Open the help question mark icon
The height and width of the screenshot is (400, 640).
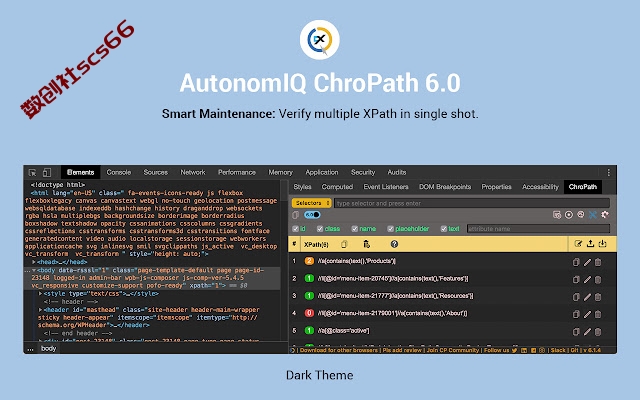tap(394, 244)
